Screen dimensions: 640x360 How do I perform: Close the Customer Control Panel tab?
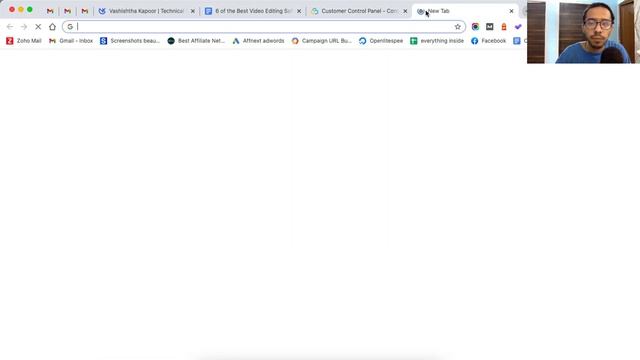[x=405, y=11]
